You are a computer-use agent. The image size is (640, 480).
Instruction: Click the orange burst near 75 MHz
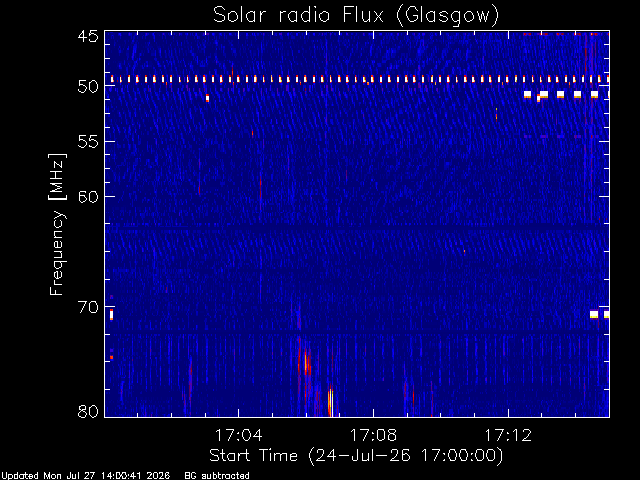[307, 362]
